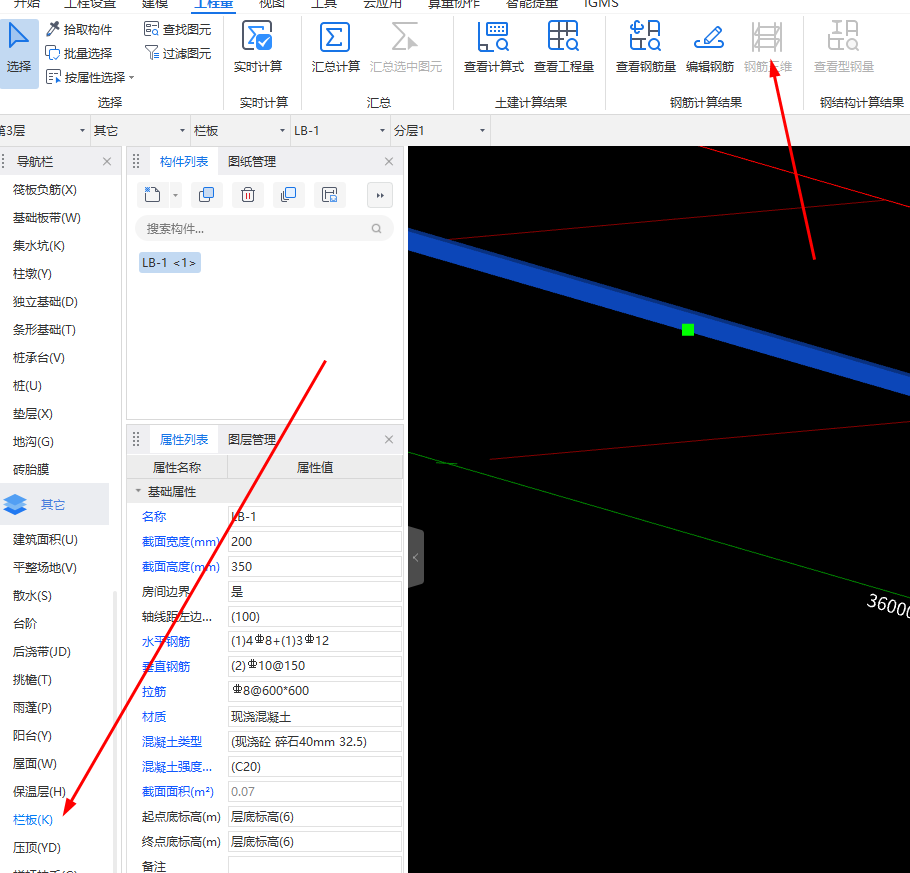Click the 起点底标高 value field
This screenshot has height=873, width=910.
click(x=315, y=816)
